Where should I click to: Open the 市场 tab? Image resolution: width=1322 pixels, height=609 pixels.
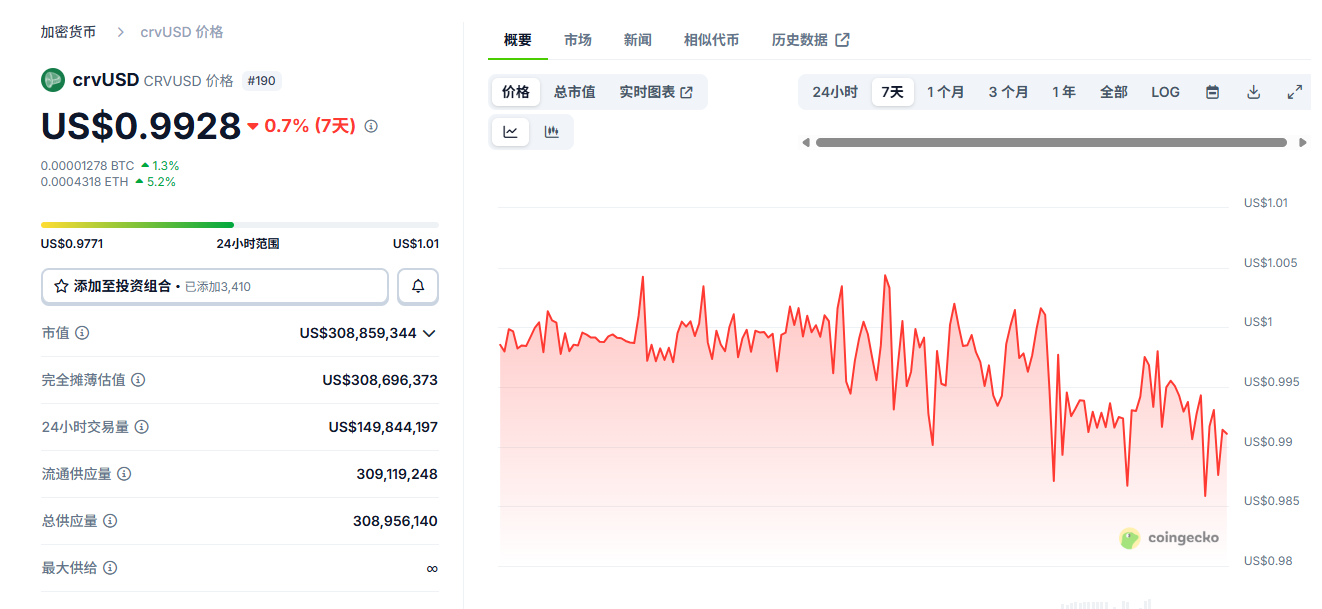click(577, 40)
